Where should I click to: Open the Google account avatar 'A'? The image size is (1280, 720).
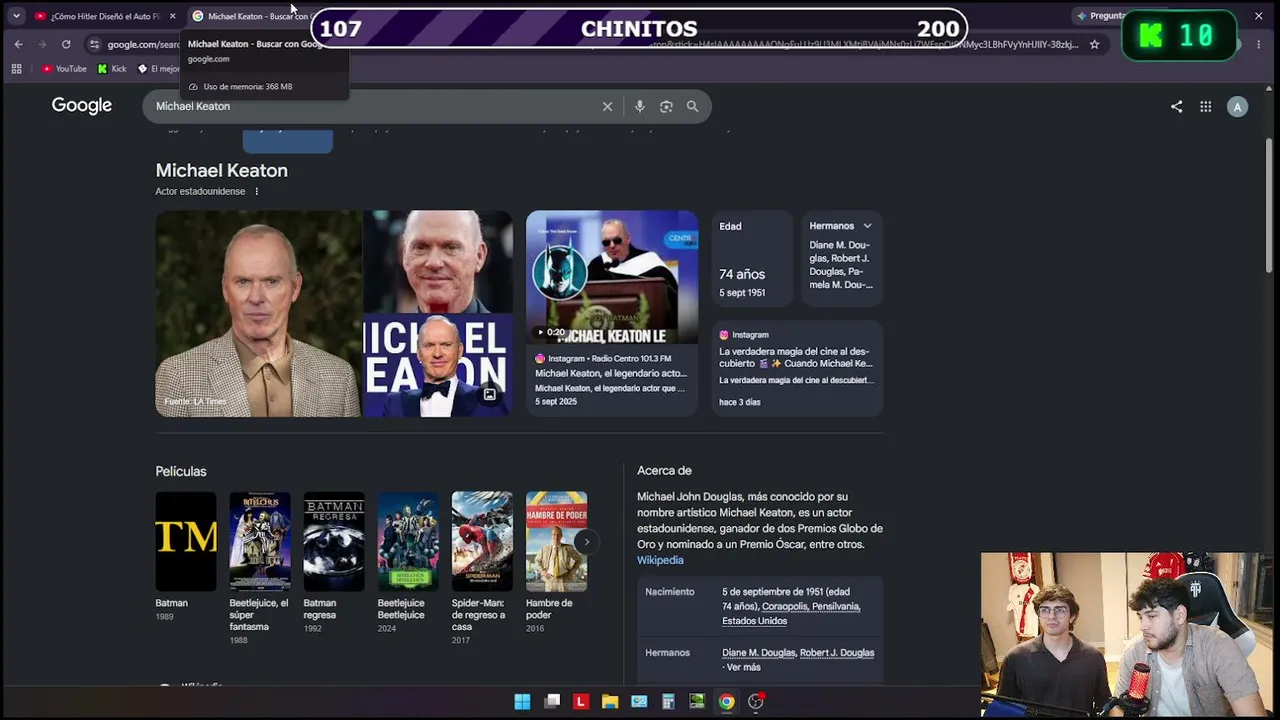coord(1237,107)
